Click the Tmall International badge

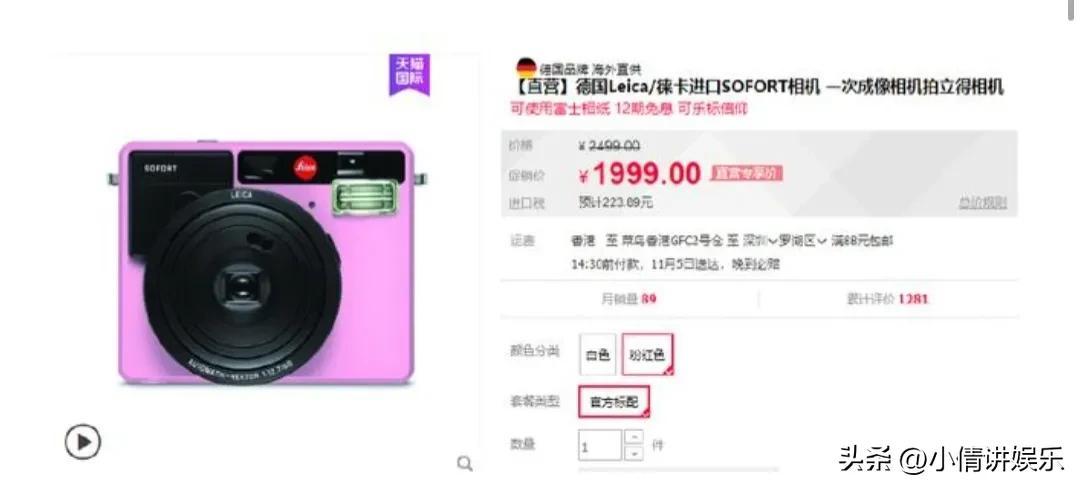click(409, 74)
